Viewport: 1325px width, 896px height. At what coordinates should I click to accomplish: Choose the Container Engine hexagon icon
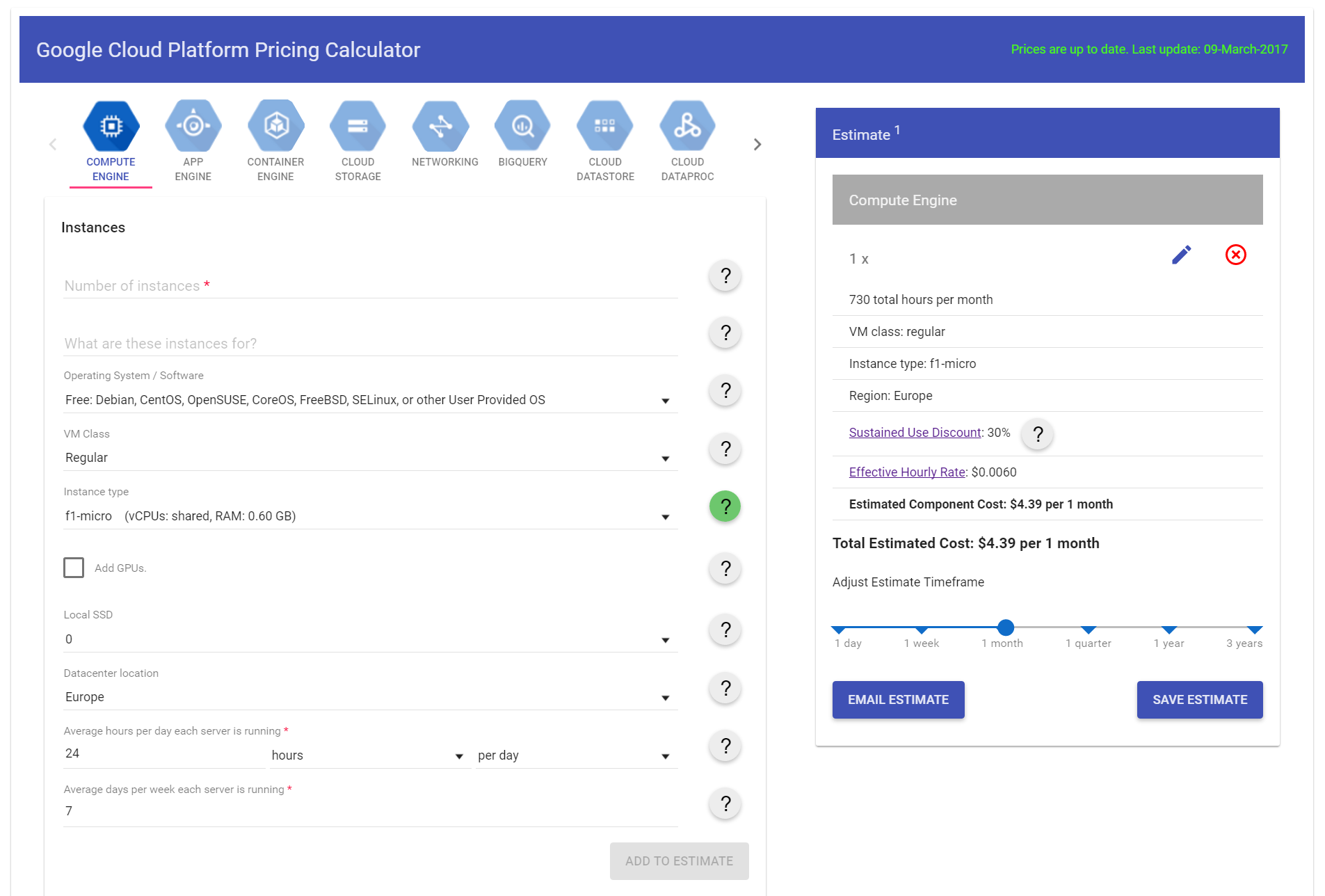tap(275, 127)
